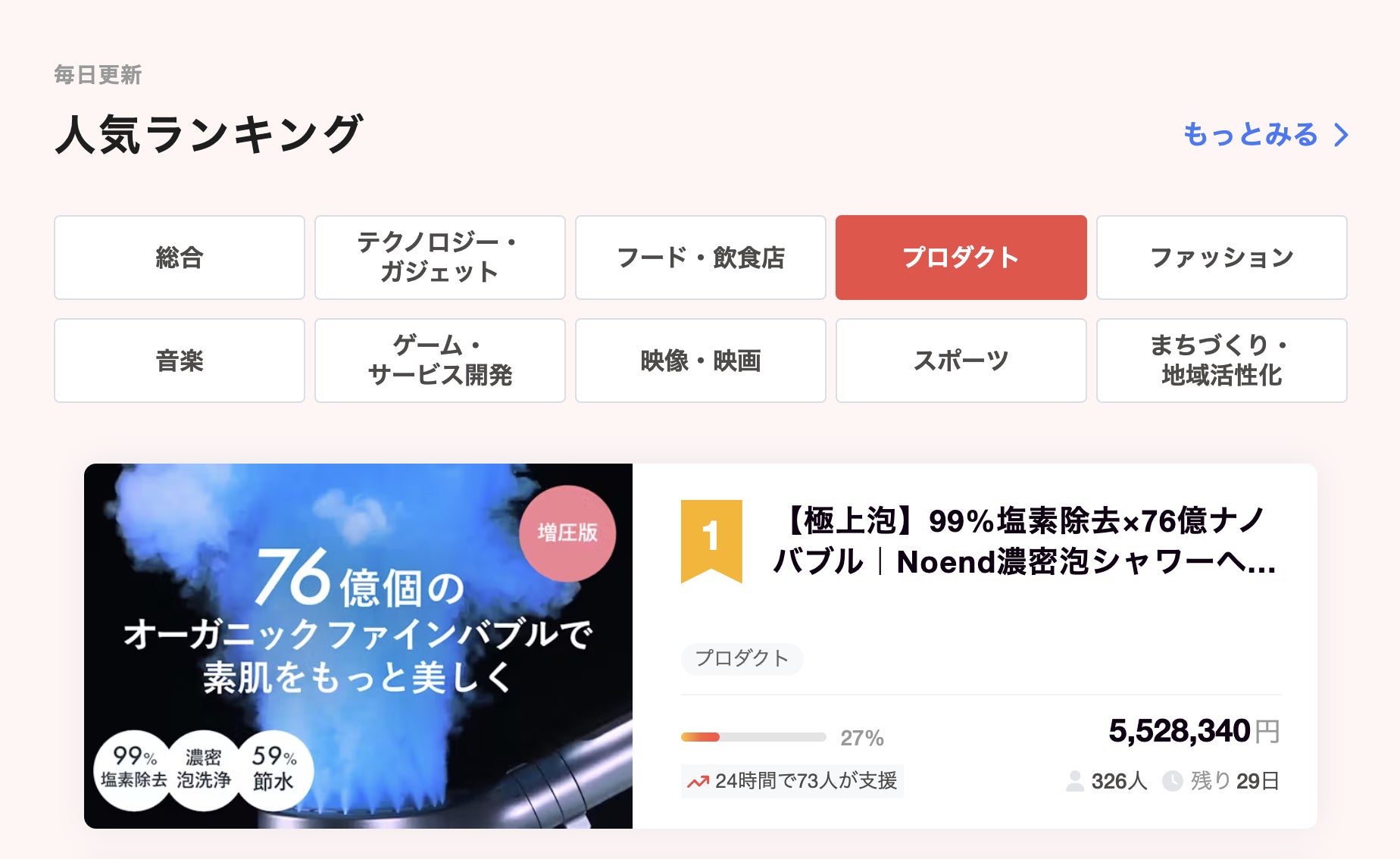
Task: Select the active プロダクト tab
Action: click(961, 258)
